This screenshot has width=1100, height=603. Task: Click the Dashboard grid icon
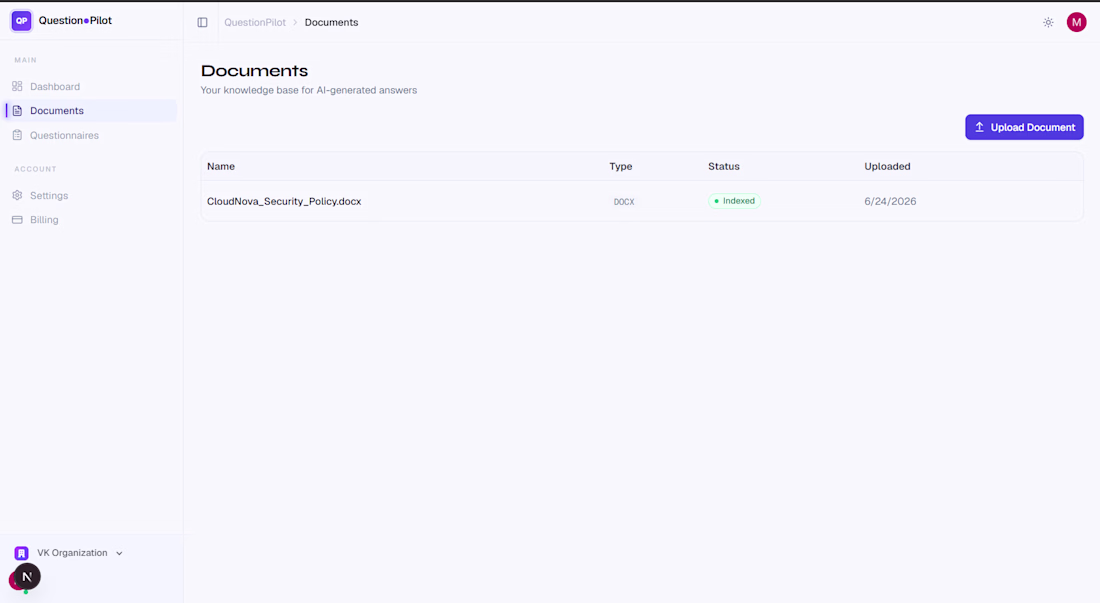tap(18, 86)
